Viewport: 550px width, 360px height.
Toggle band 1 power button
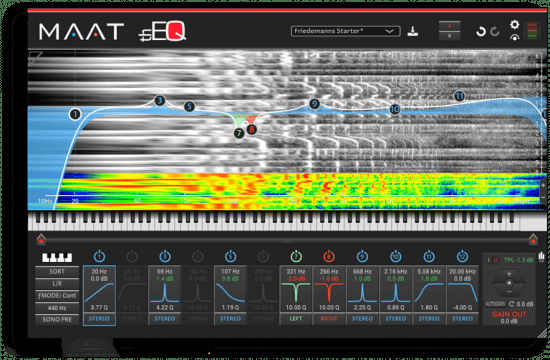click(99, 256)
